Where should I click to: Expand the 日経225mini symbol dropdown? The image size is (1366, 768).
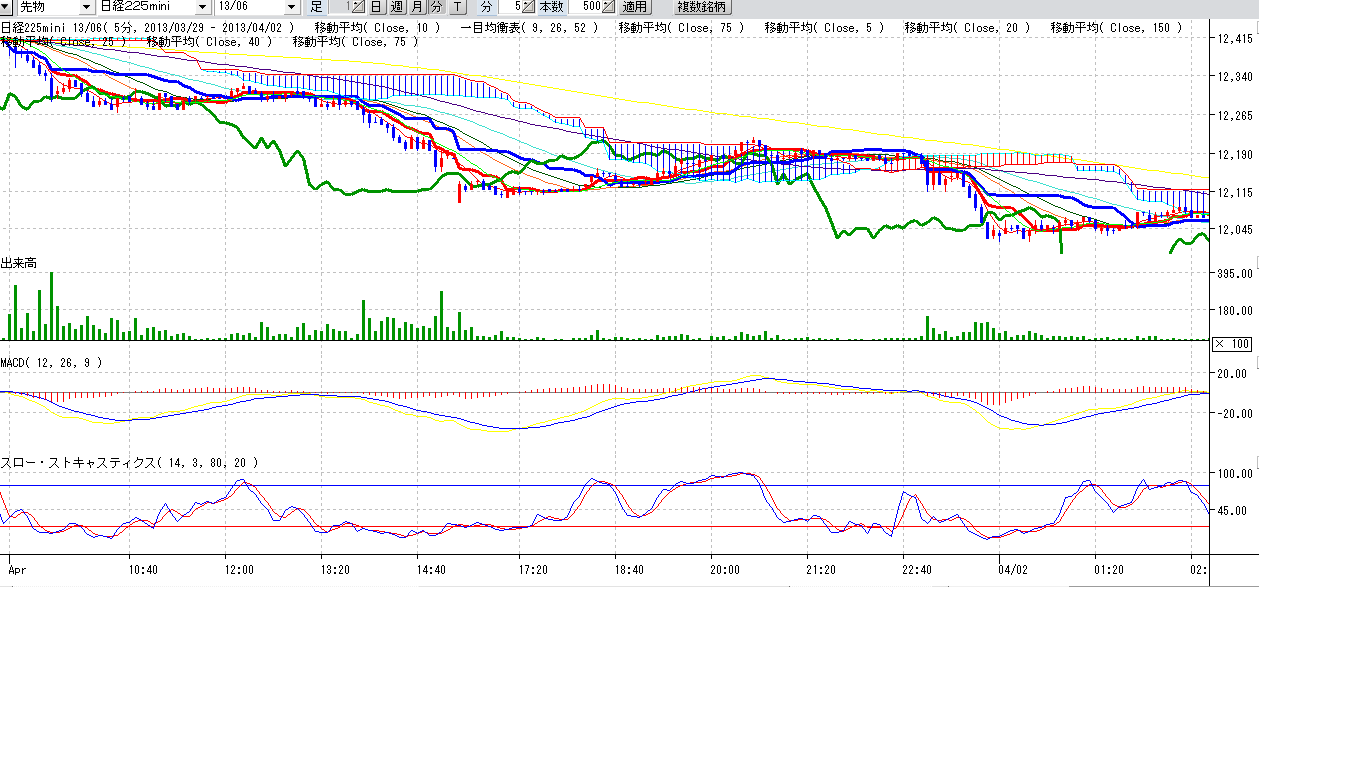point(201,7)
